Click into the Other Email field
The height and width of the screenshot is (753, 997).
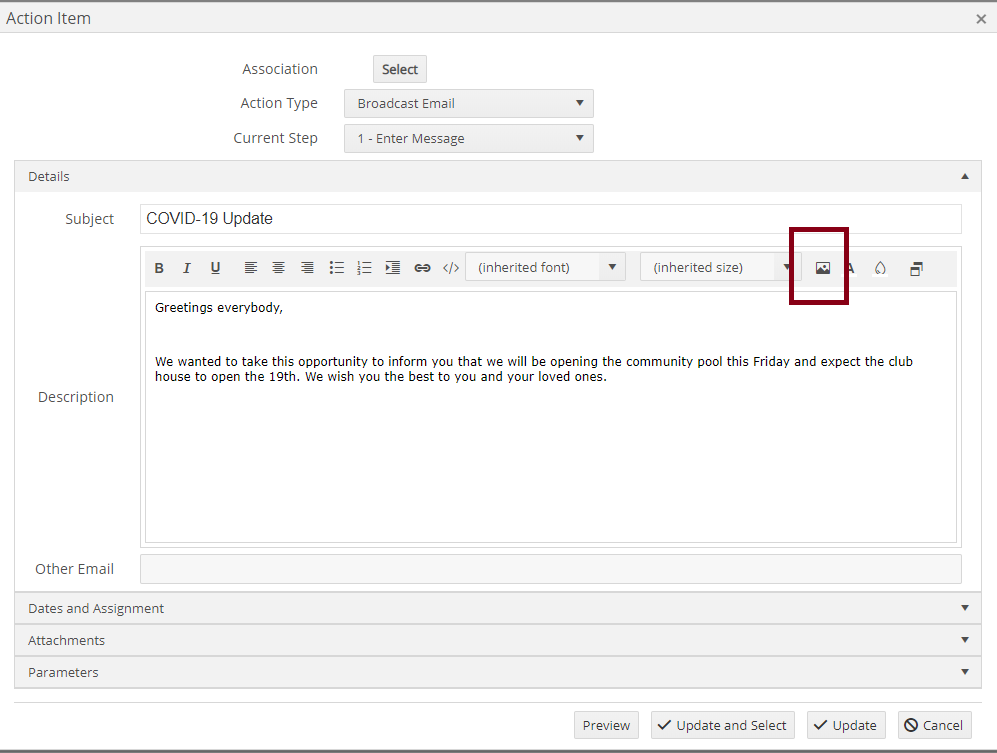pyautogui.click(x=551, y=569)
